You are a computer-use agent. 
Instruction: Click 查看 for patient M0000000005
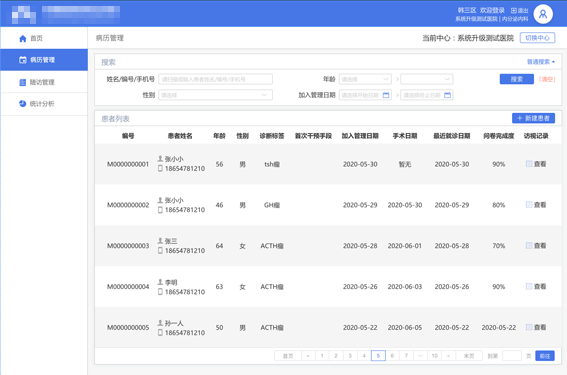[x=540, y=328]
